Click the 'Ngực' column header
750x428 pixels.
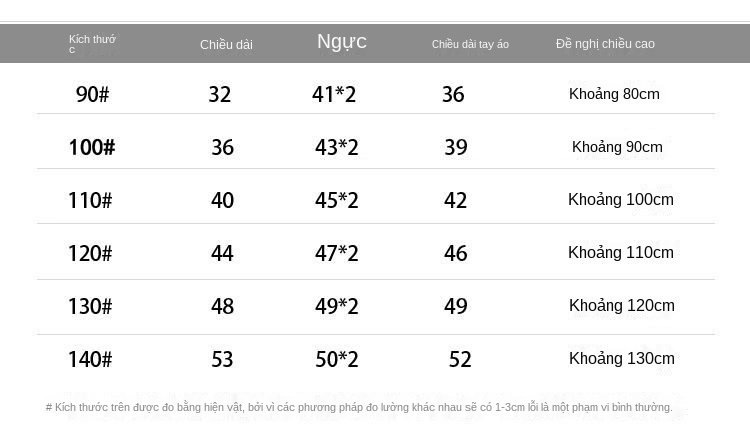pos(341,41)
